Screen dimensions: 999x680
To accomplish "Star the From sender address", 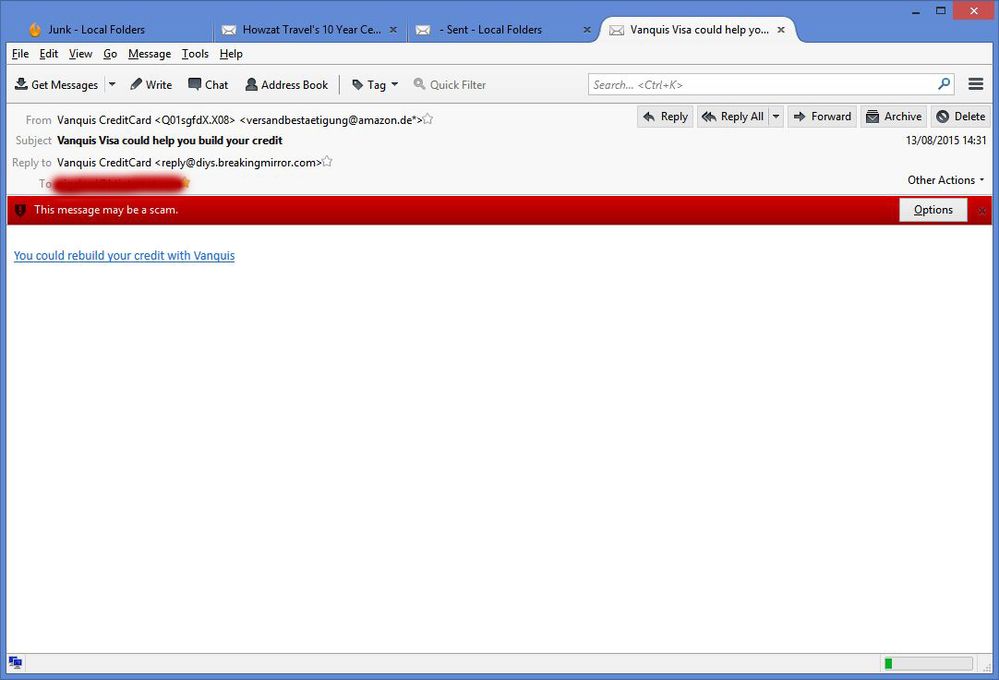I will (428, 119).
